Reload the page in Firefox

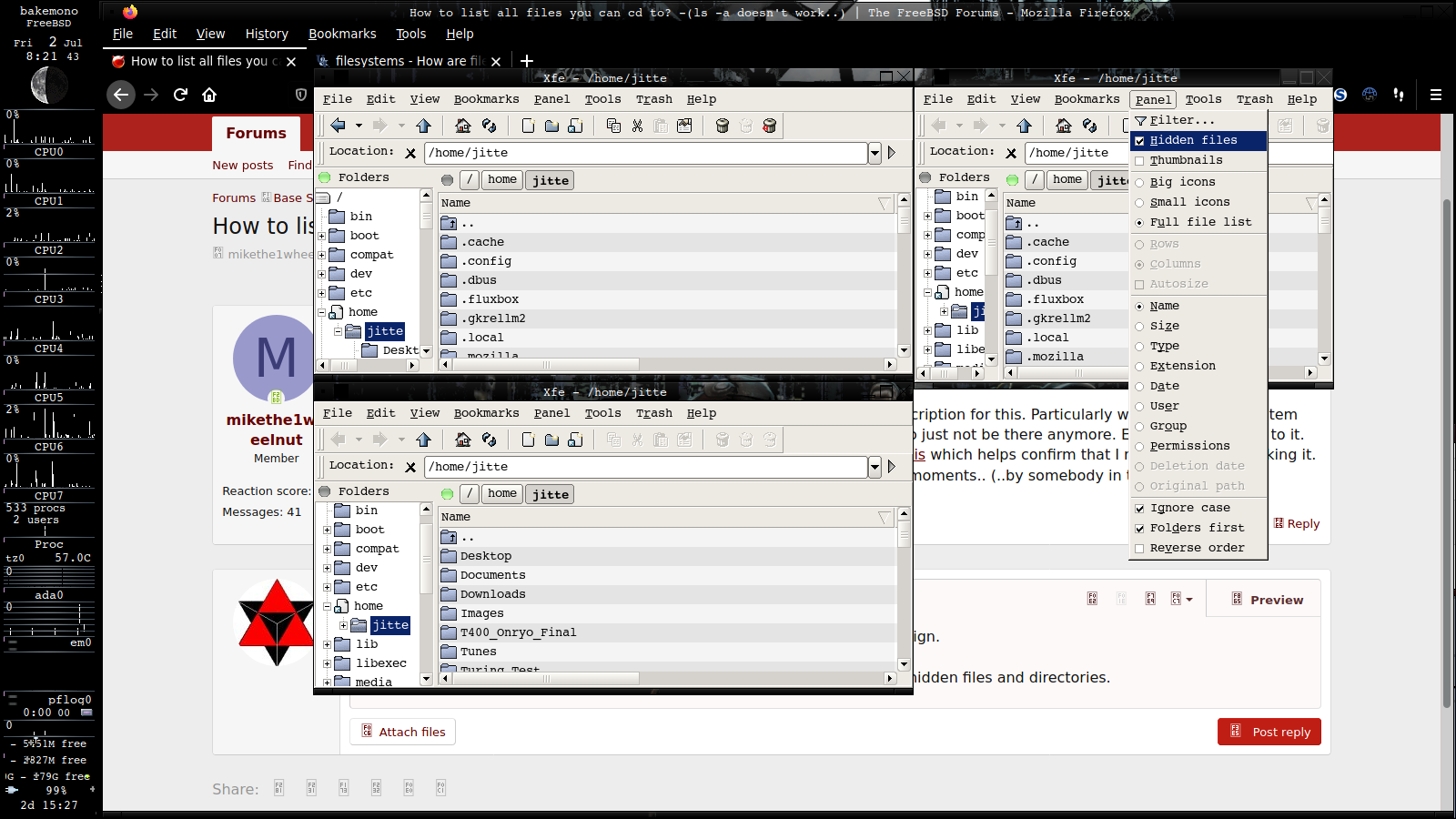coord(180,95)
